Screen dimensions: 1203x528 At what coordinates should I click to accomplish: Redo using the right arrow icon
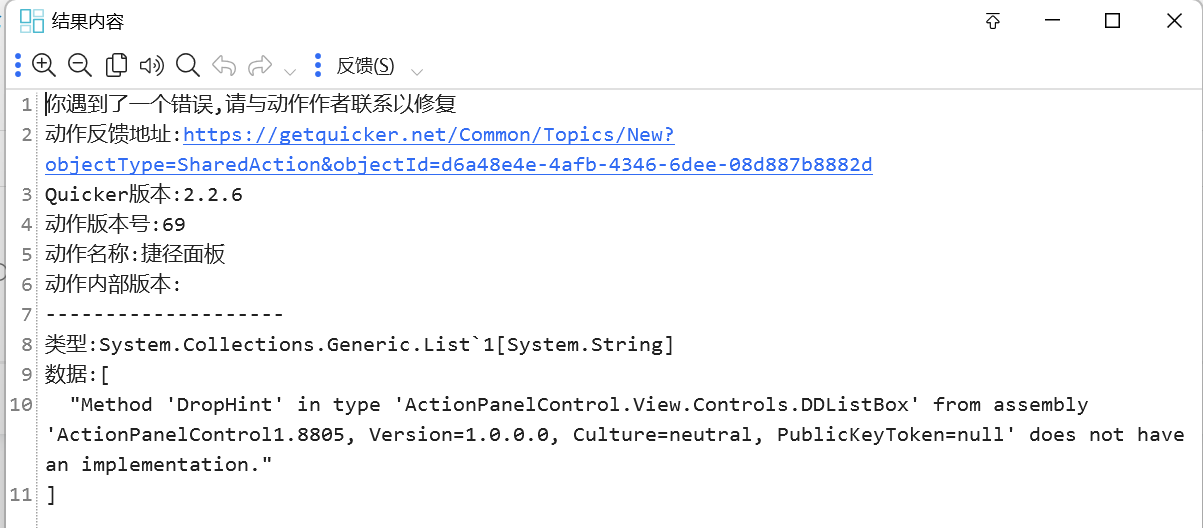(260, 66)
